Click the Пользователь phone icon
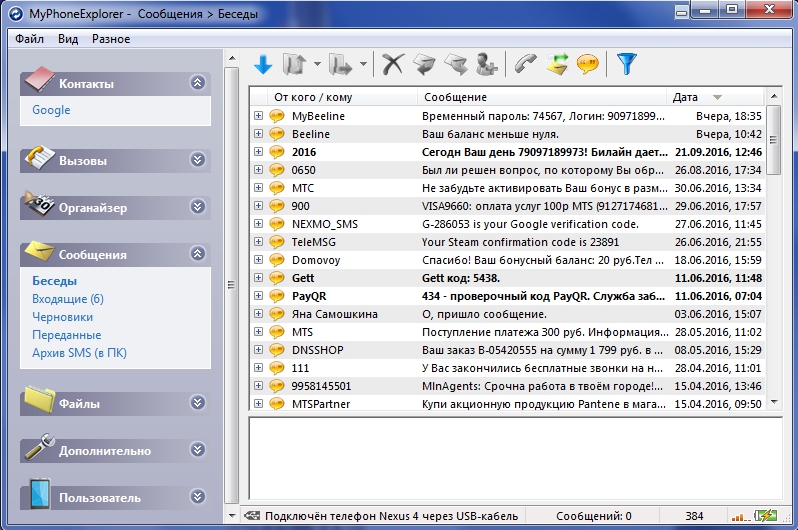 [40, 493]
